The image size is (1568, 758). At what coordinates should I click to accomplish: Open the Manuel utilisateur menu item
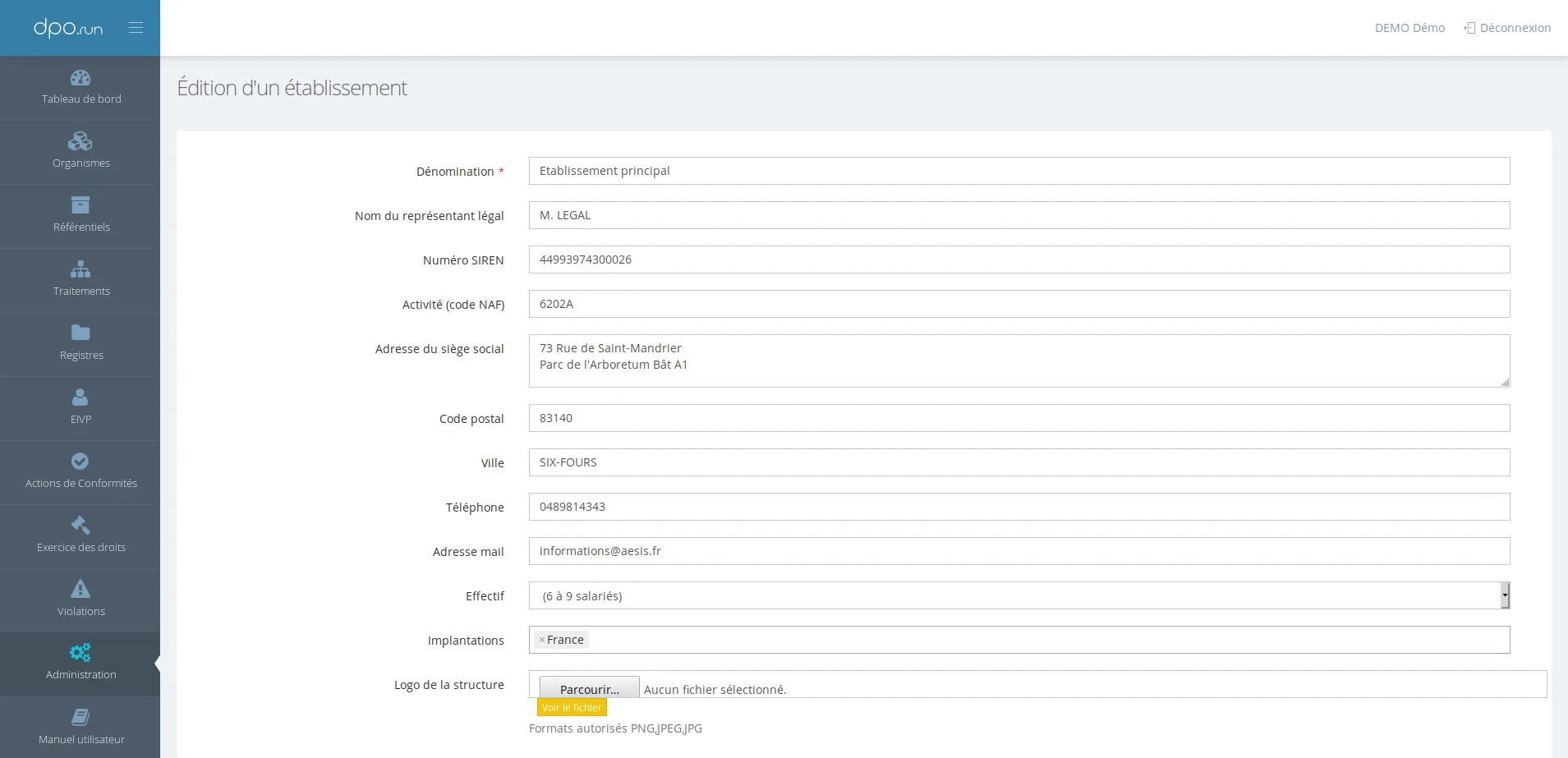coord(80,728)
